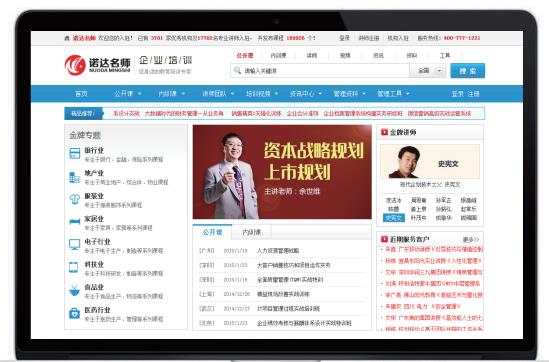Select highlighted 史宪文 name in teacher grid
The image size is (549, 362).
tap(394, 218)
